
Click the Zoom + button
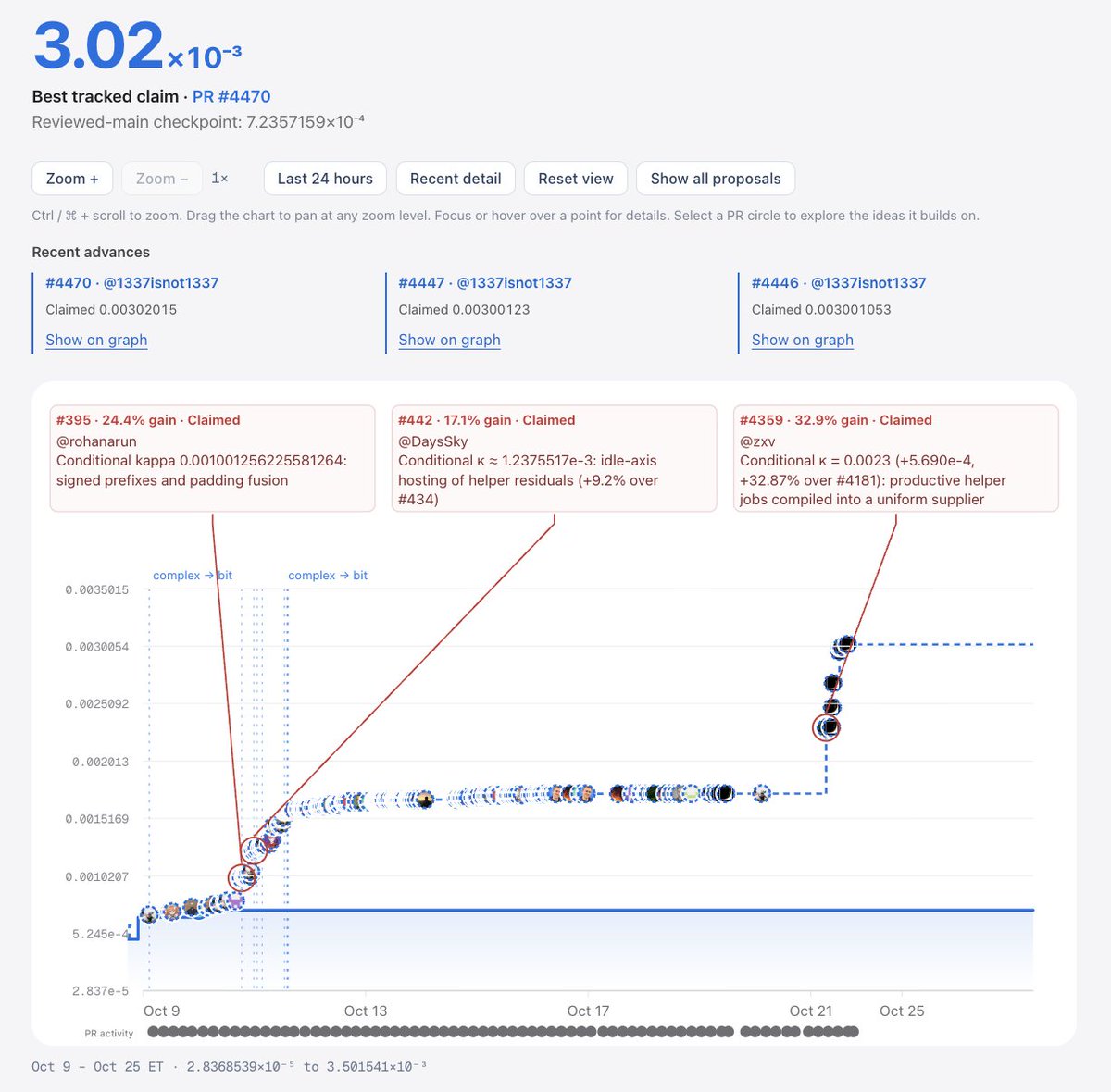point(72,179)
